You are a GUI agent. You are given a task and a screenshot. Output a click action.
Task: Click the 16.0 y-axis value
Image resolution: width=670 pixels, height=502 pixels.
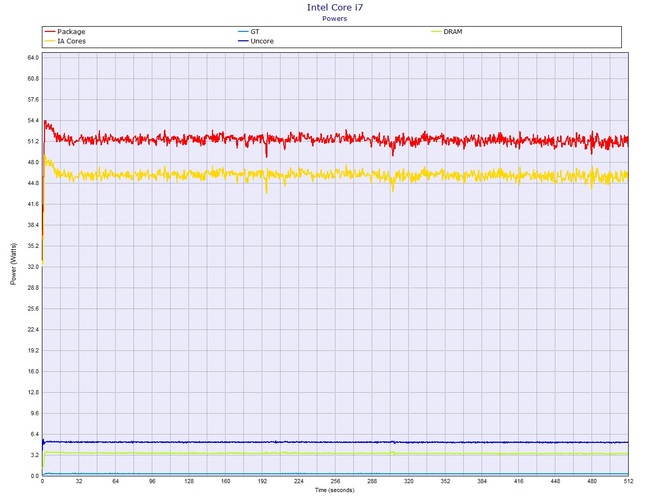point(33,371)
